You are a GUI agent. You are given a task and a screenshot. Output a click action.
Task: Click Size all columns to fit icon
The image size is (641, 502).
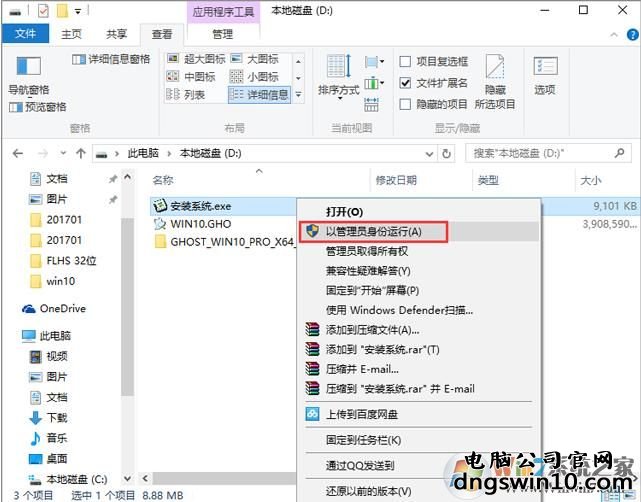[x=371, y=105]
